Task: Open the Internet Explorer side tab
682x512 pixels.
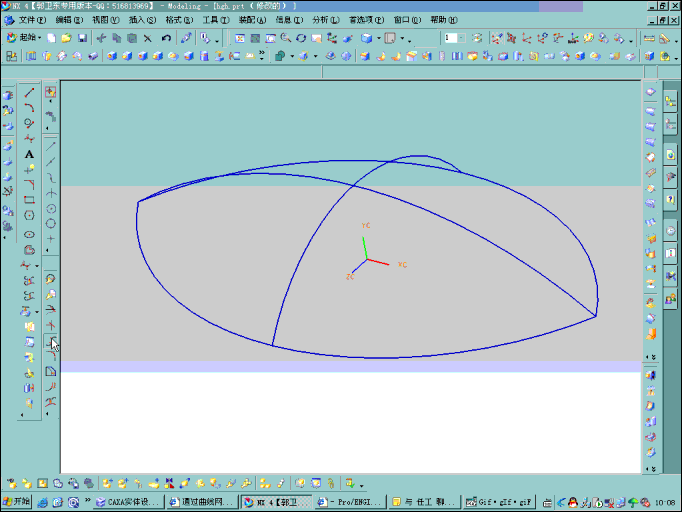Action: 670,155
